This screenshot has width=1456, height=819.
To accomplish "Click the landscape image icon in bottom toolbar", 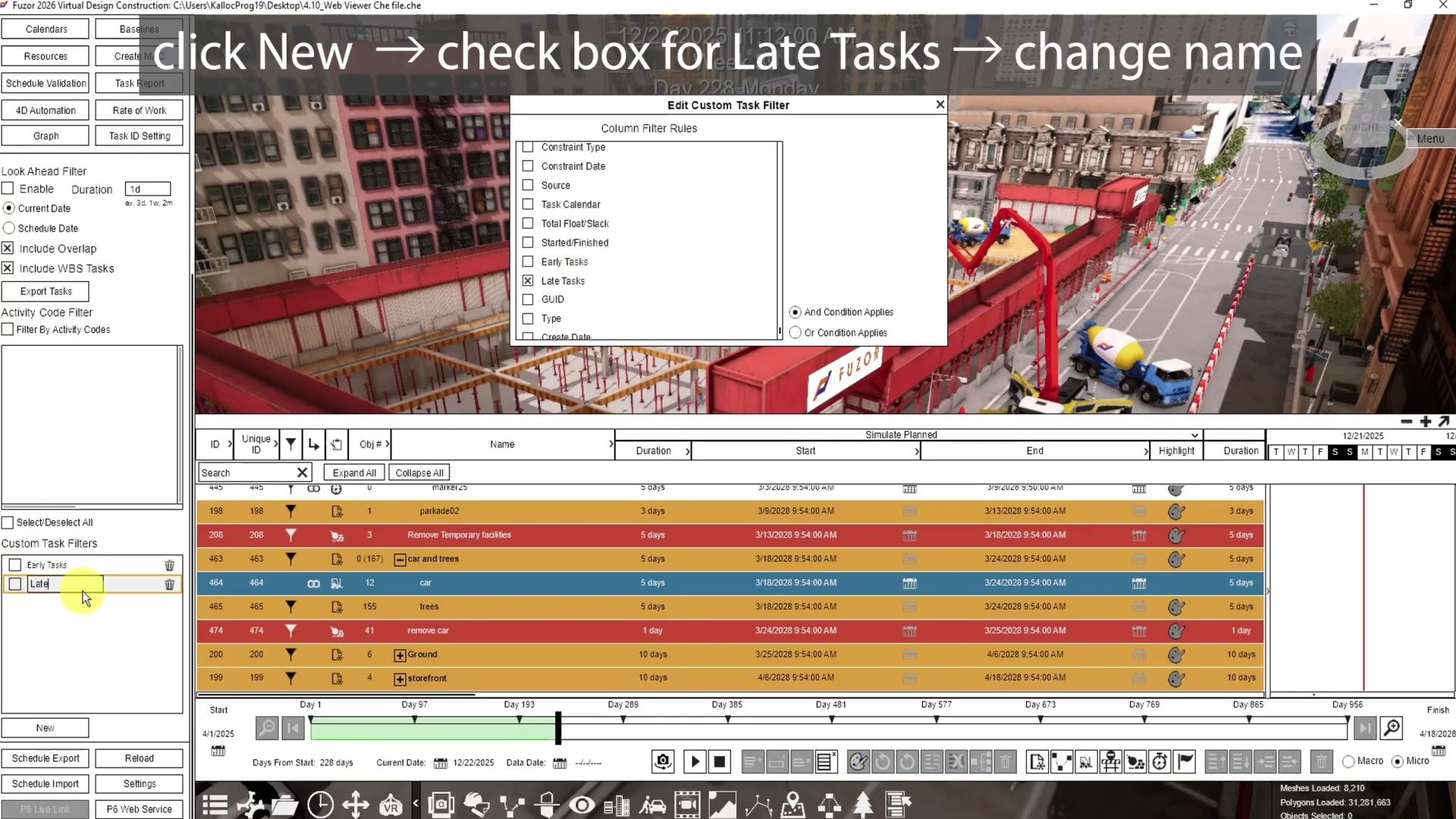I will tap(722, 805).
